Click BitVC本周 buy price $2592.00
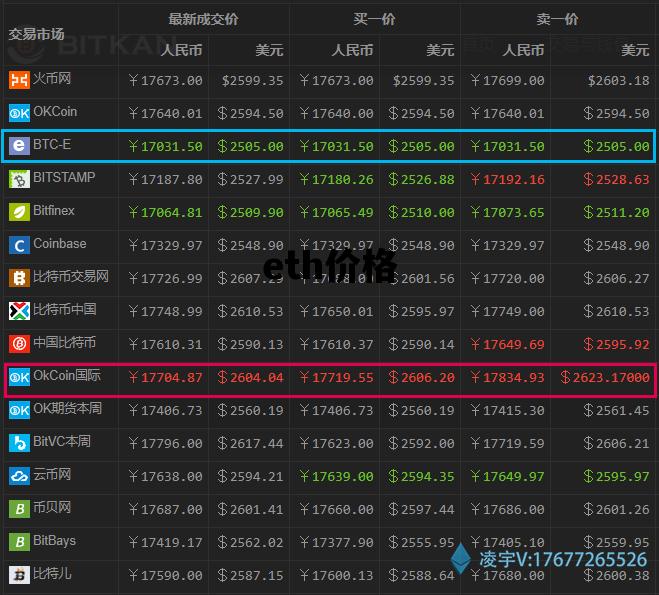 (x=422, y=443)
